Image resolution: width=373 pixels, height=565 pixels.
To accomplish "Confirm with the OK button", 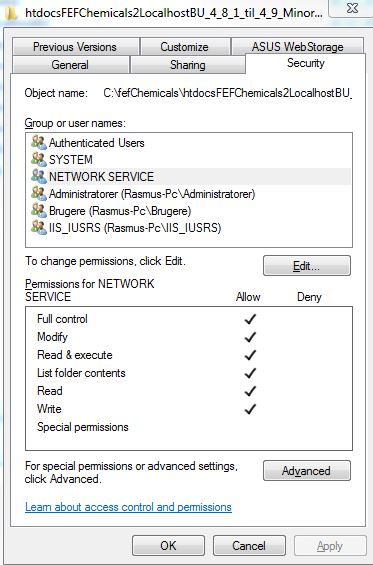I will coord(168,546).
